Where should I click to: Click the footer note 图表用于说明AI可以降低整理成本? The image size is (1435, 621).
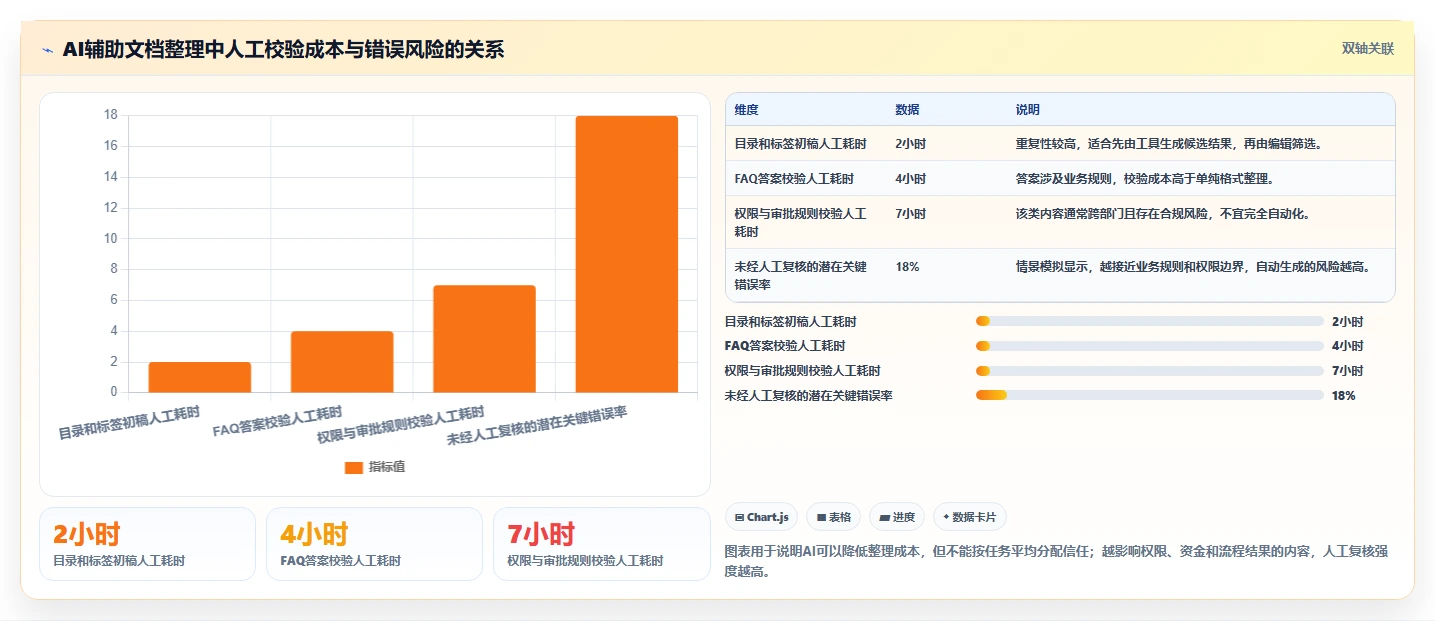[1055, 562]
